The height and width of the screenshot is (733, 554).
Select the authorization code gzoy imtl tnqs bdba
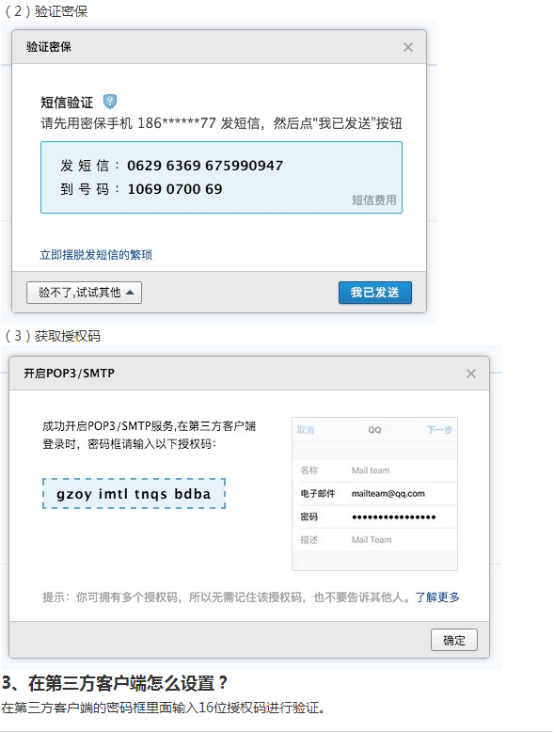[134, 494]
